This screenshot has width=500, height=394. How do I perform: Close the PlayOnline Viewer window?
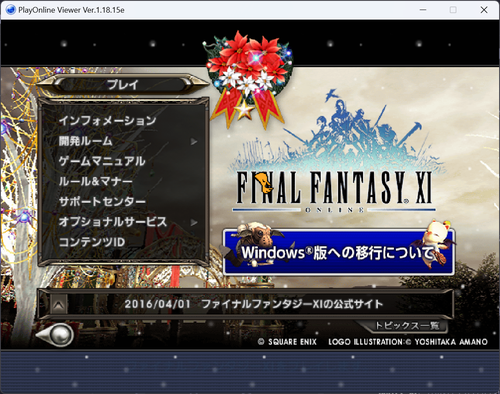click(x=484, y=10)
